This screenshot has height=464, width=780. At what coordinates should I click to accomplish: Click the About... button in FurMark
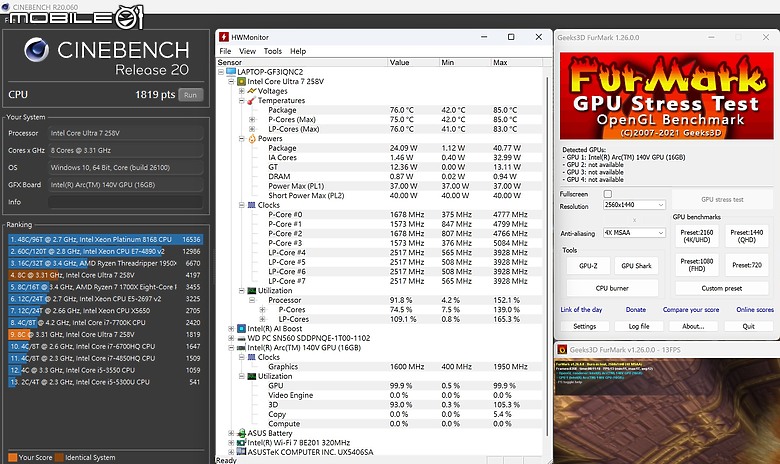coord(693,326)
